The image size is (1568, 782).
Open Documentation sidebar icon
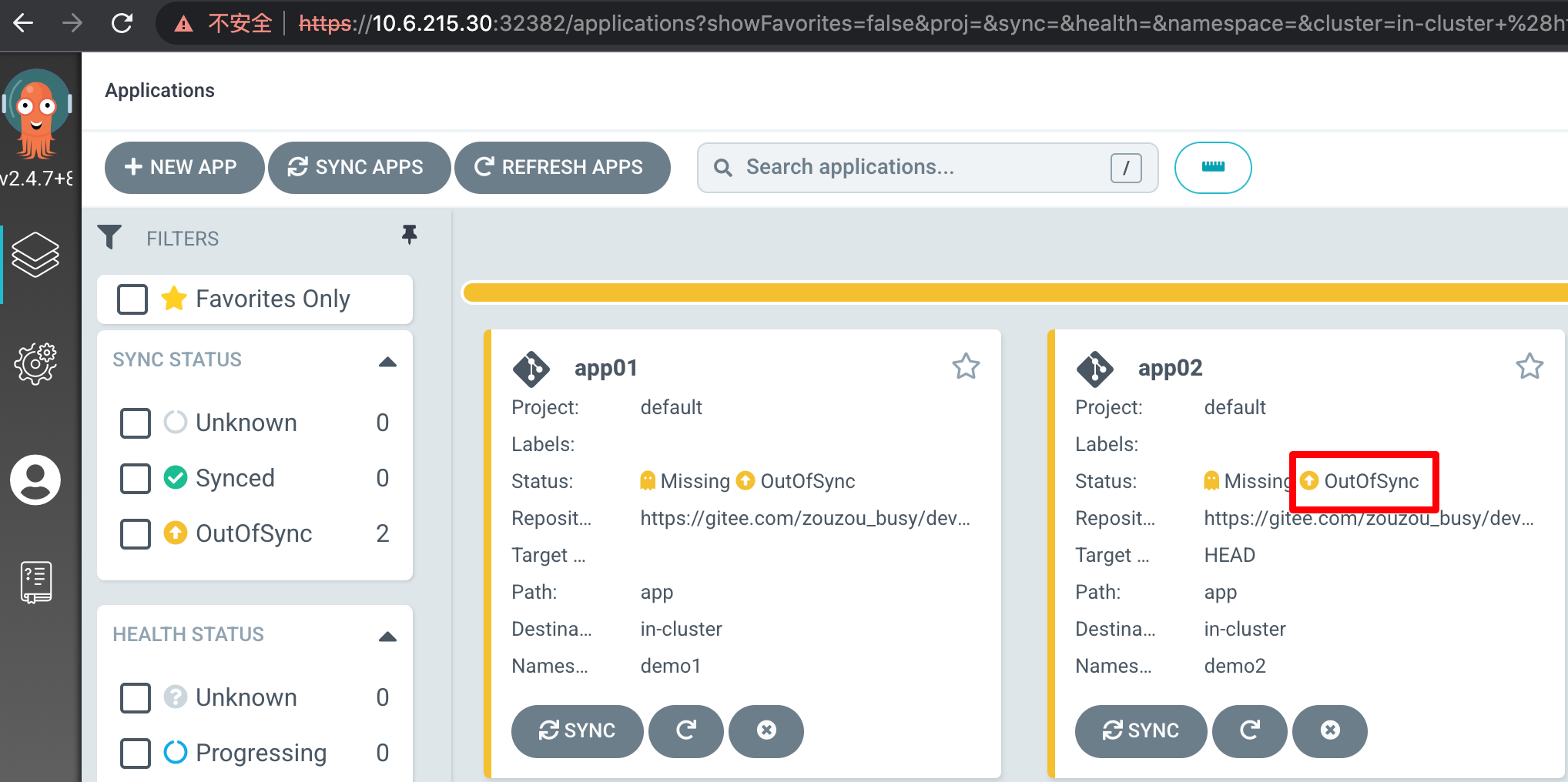coord(35,582)
